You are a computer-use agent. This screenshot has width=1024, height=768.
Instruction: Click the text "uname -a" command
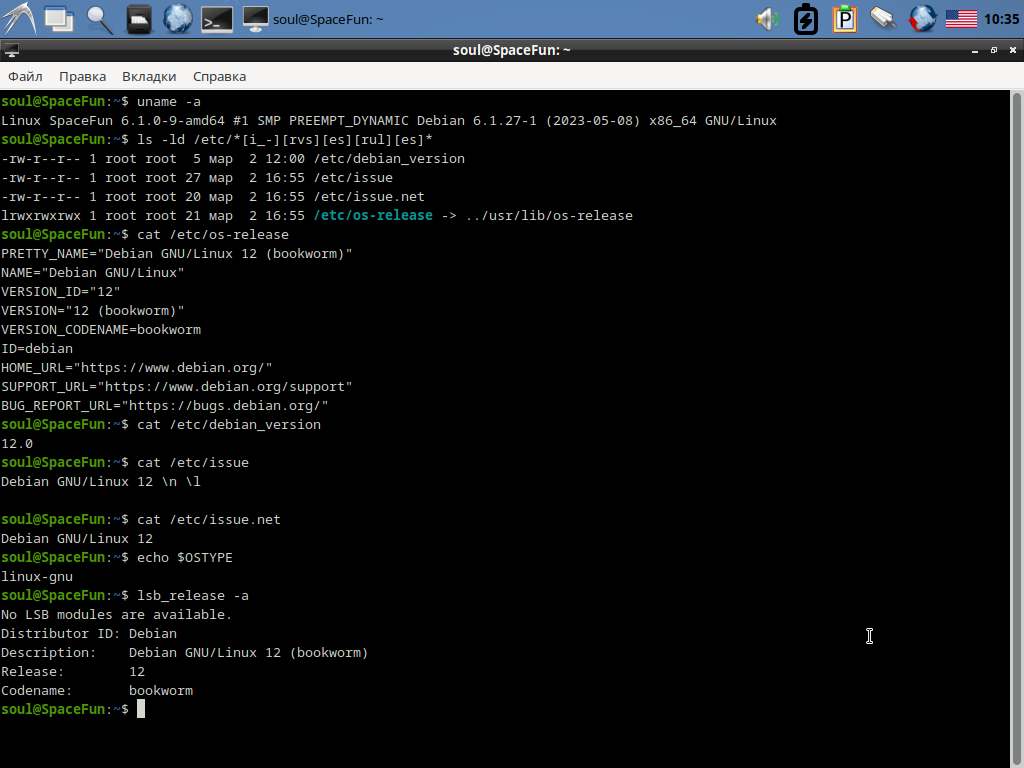[168, 102]
